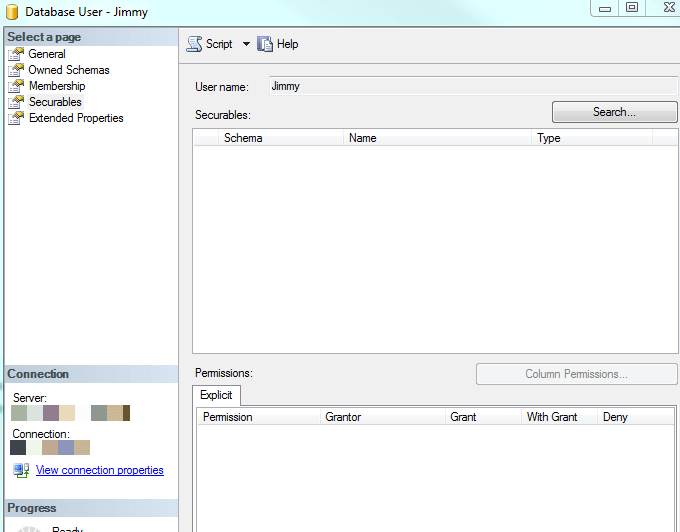Open Help from the toolbar

[288, 44]
